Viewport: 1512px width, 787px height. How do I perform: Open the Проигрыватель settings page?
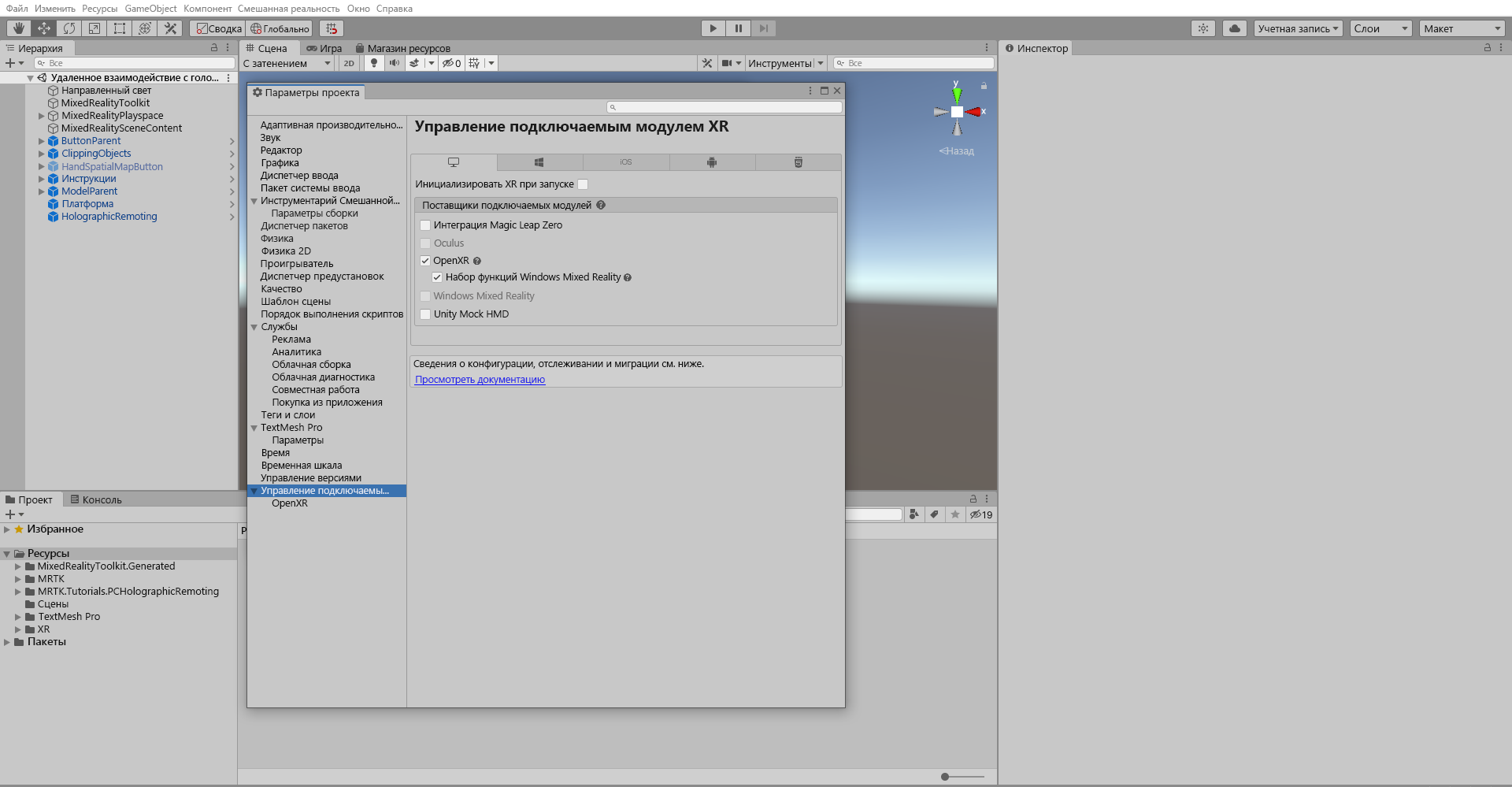coord(297,264)
